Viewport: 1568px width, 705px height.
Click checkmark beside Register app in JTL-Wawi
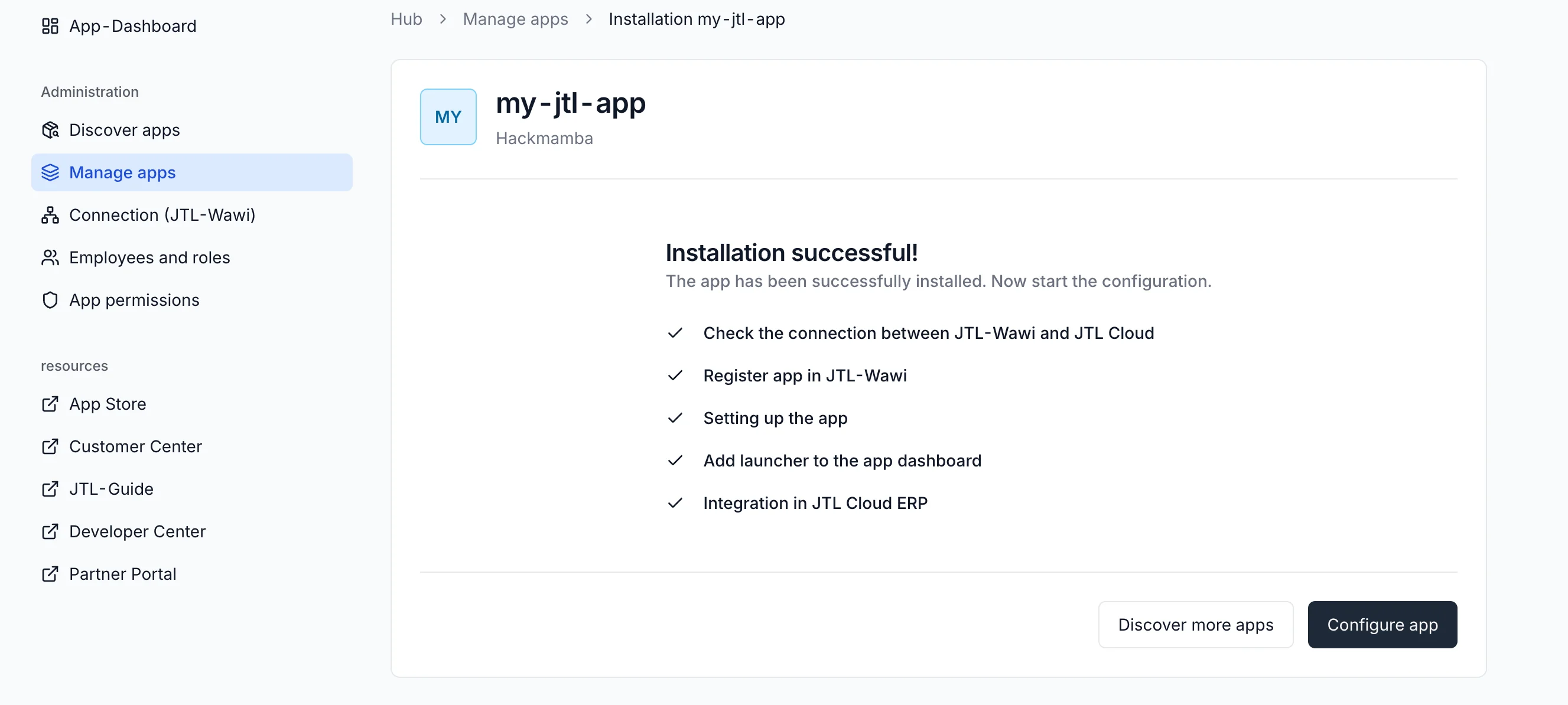pos(675,376)
